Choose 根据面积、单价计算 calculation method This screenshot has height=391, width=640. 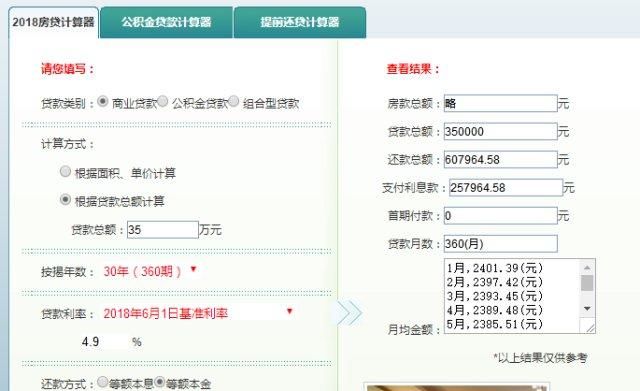[x=65, y=171]
